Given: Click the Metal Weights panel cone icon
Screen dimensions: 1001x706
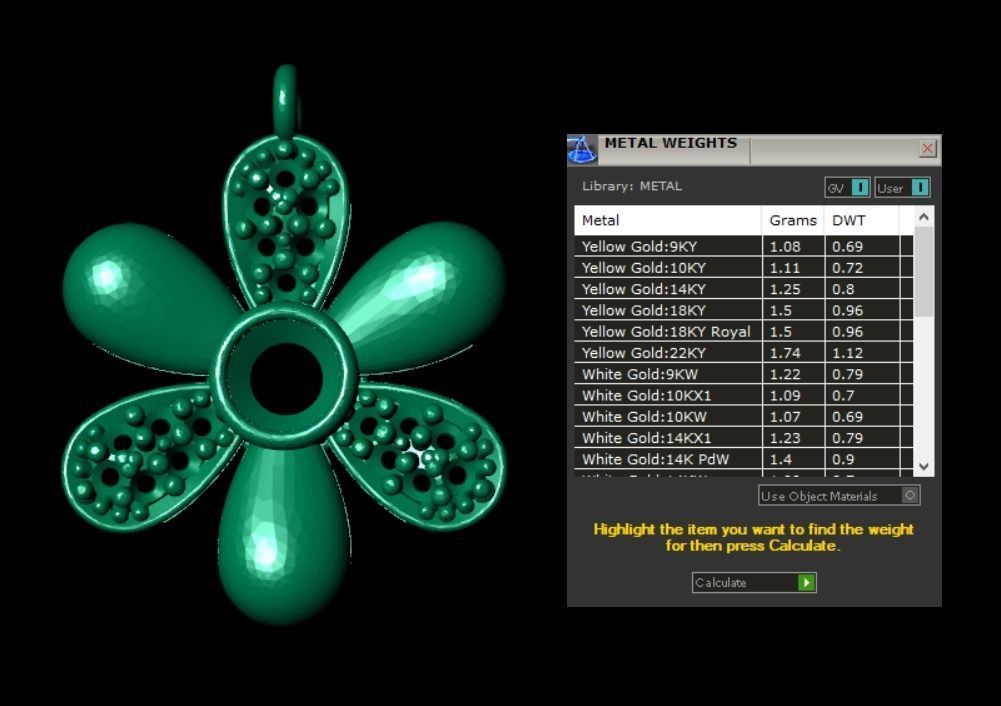Looking at the screenshot, I should pos(582,149).
